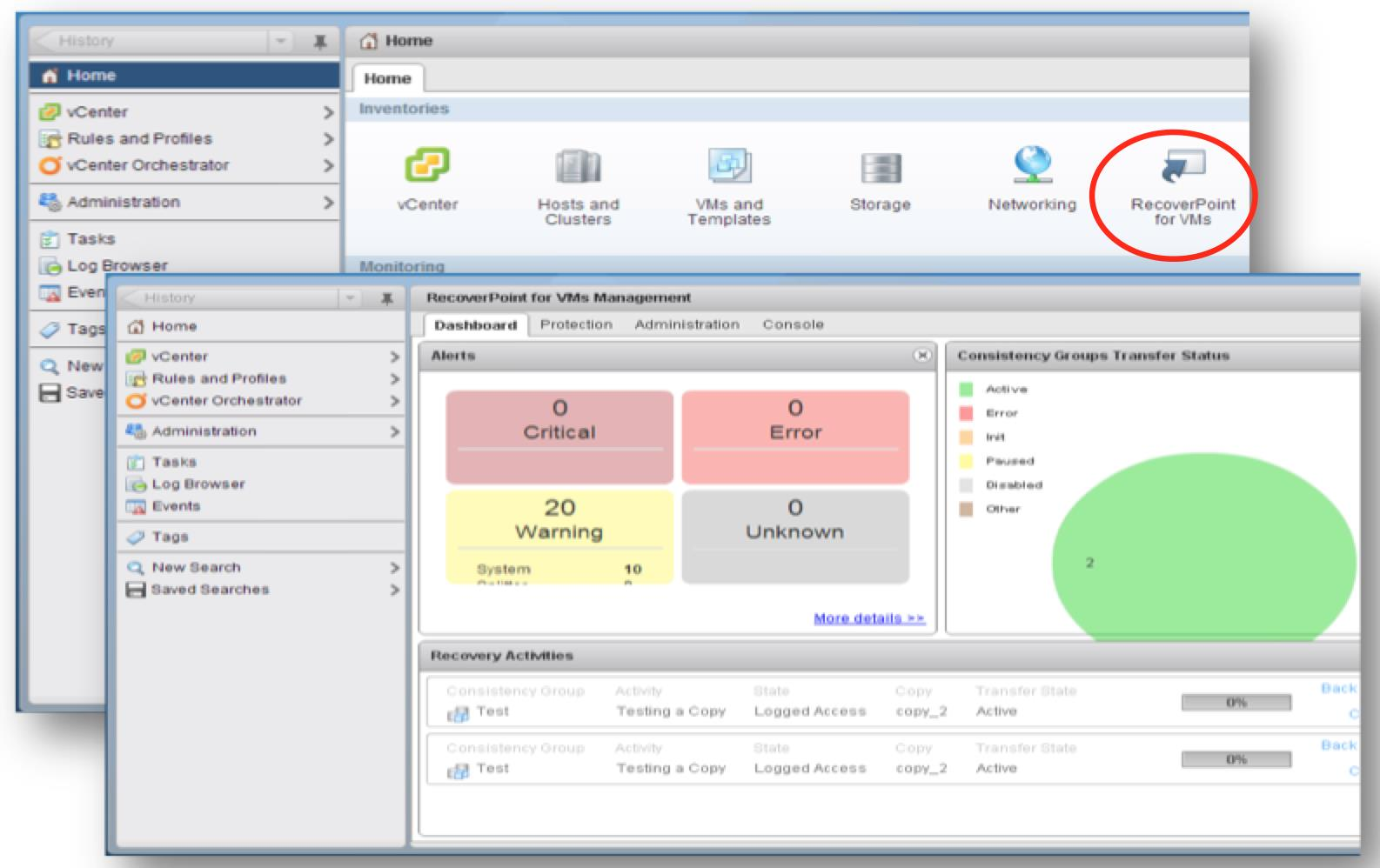Pin the History navigator in front window
Viewport: 1380px width, 868px height.
[x=387, y=298]
